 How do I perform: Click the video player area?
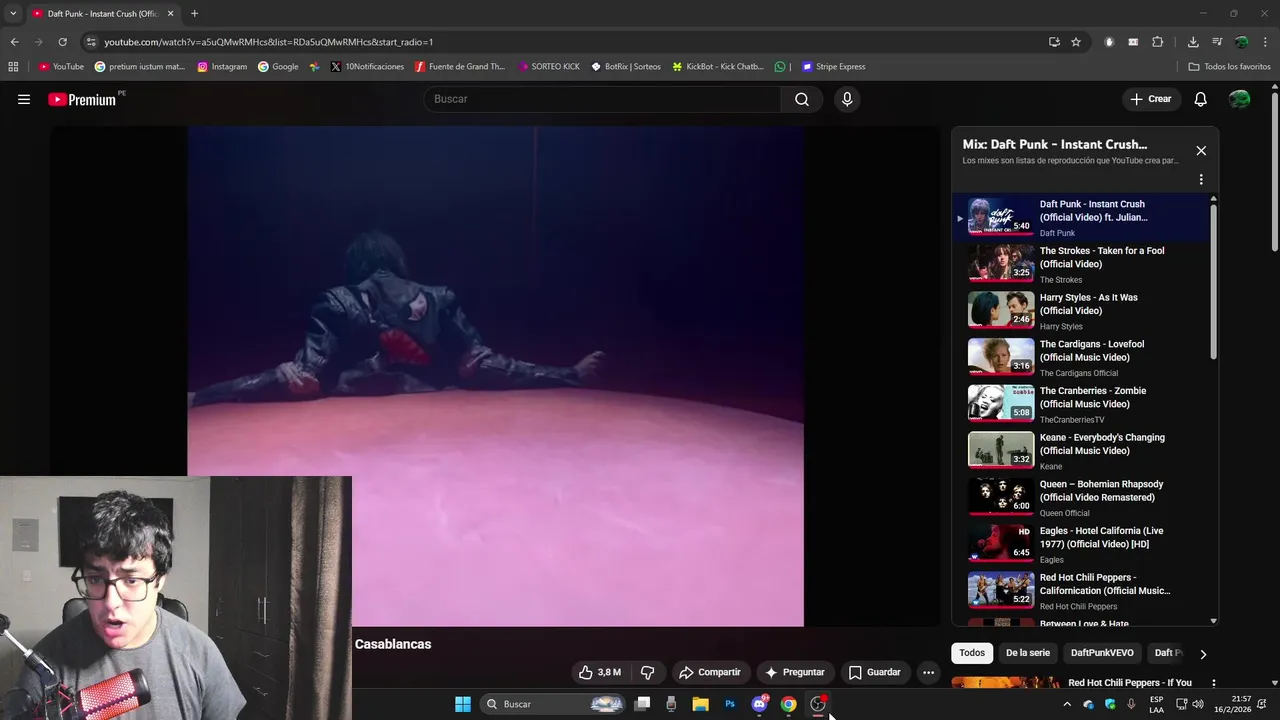pyautogui.click(x=495, y=376)
